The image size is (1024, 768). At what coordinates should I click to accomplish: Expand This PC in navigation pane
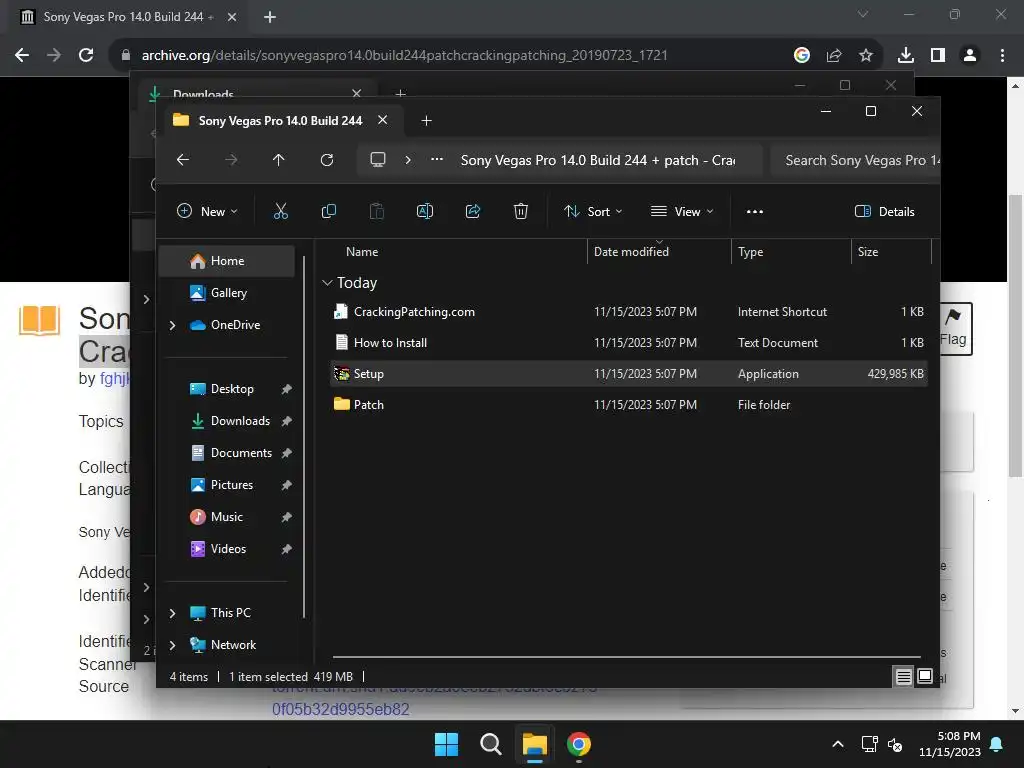coord(172,613)
